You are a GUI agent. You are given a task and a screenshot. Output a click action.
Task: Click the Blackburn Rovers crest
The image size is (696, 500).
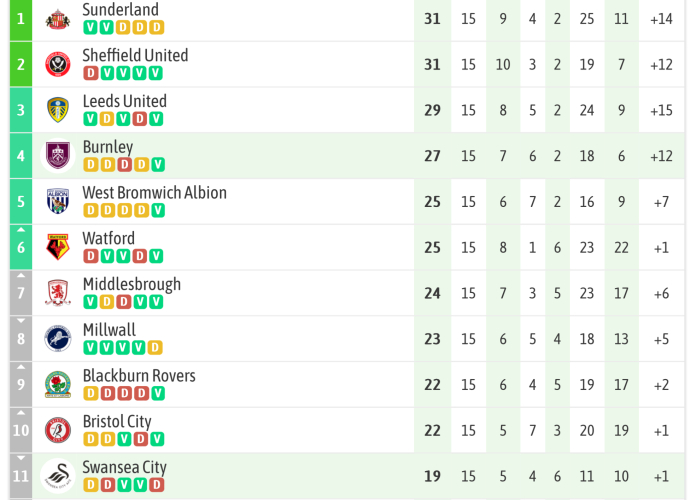pos(58,384)
